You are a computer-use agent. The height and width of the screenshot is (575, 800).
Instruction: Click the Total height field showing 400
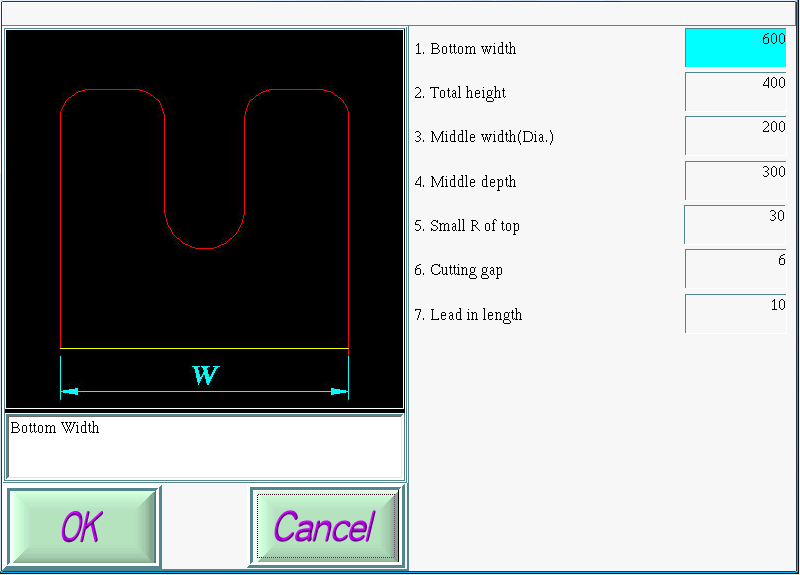735,92
